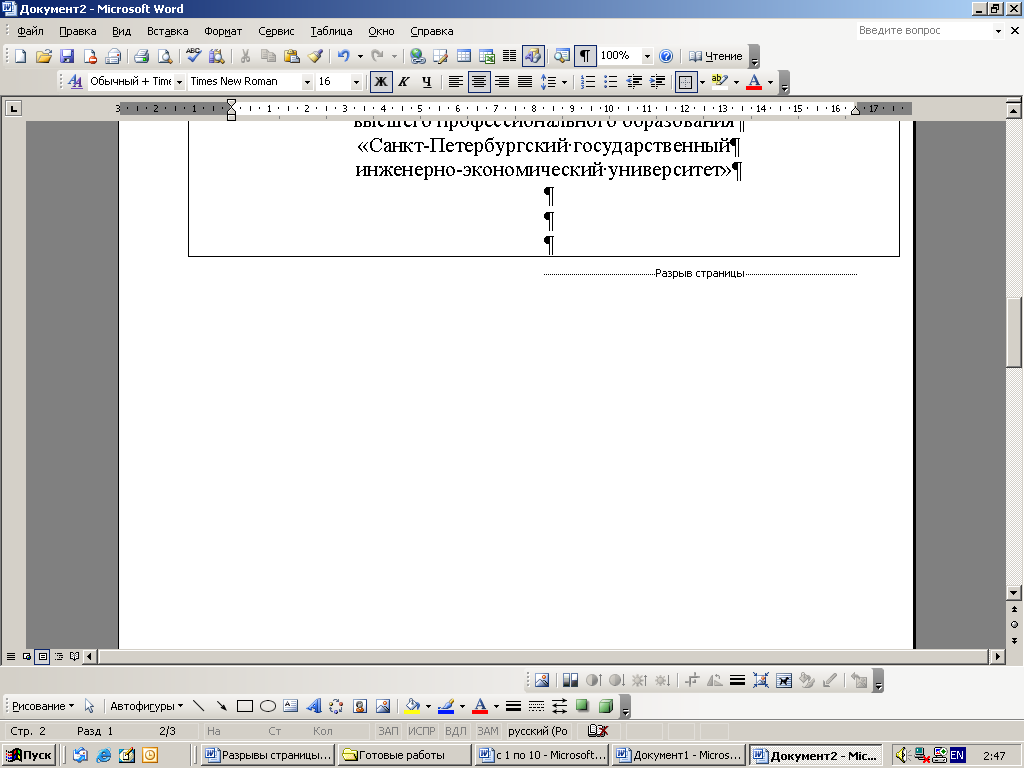The image size is (1024, 768).
Task: Open the Document Map pane
Action: 562,56
